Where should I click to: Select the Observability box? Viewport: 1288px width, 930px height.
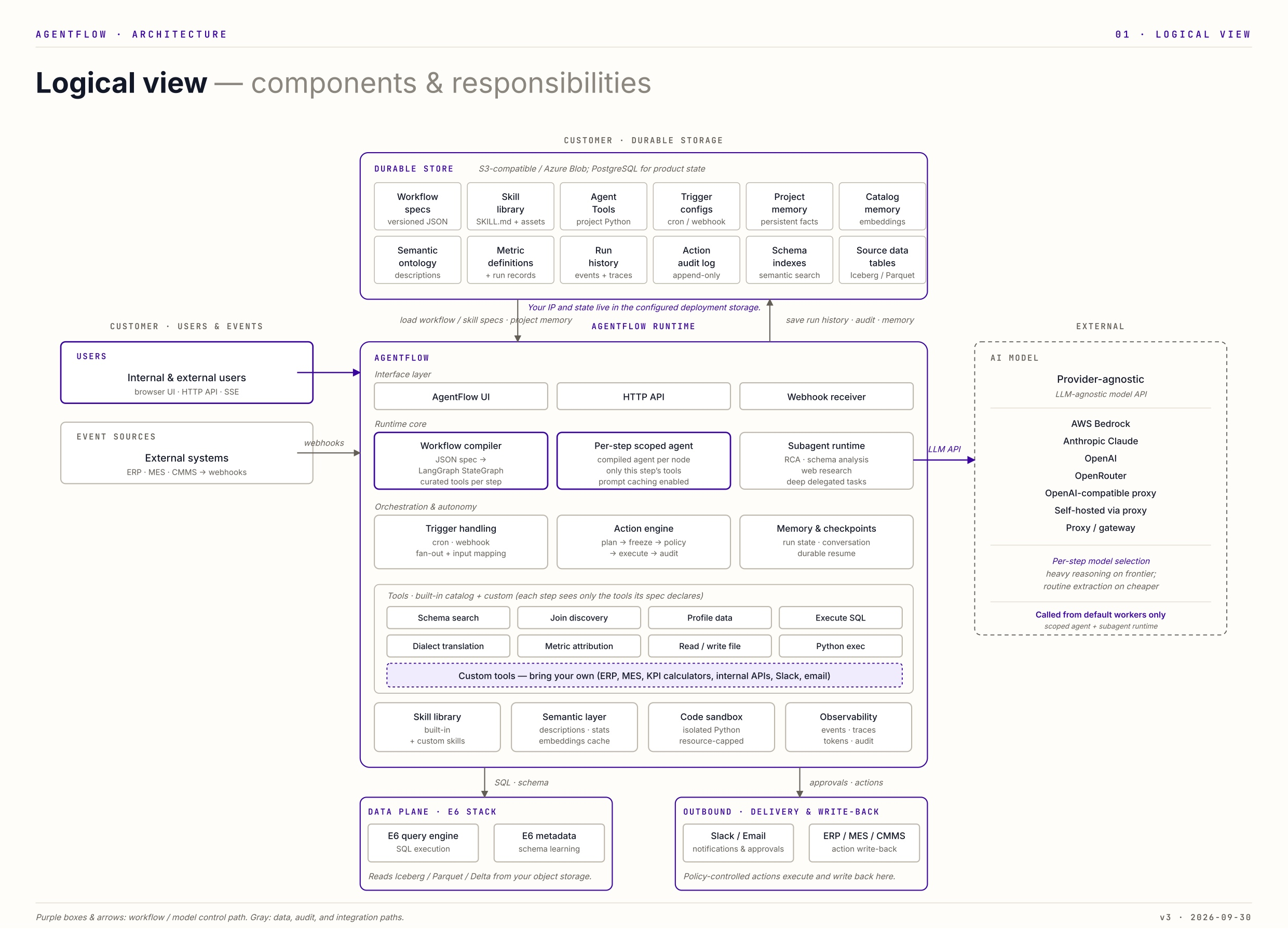[x=848, y=727]
